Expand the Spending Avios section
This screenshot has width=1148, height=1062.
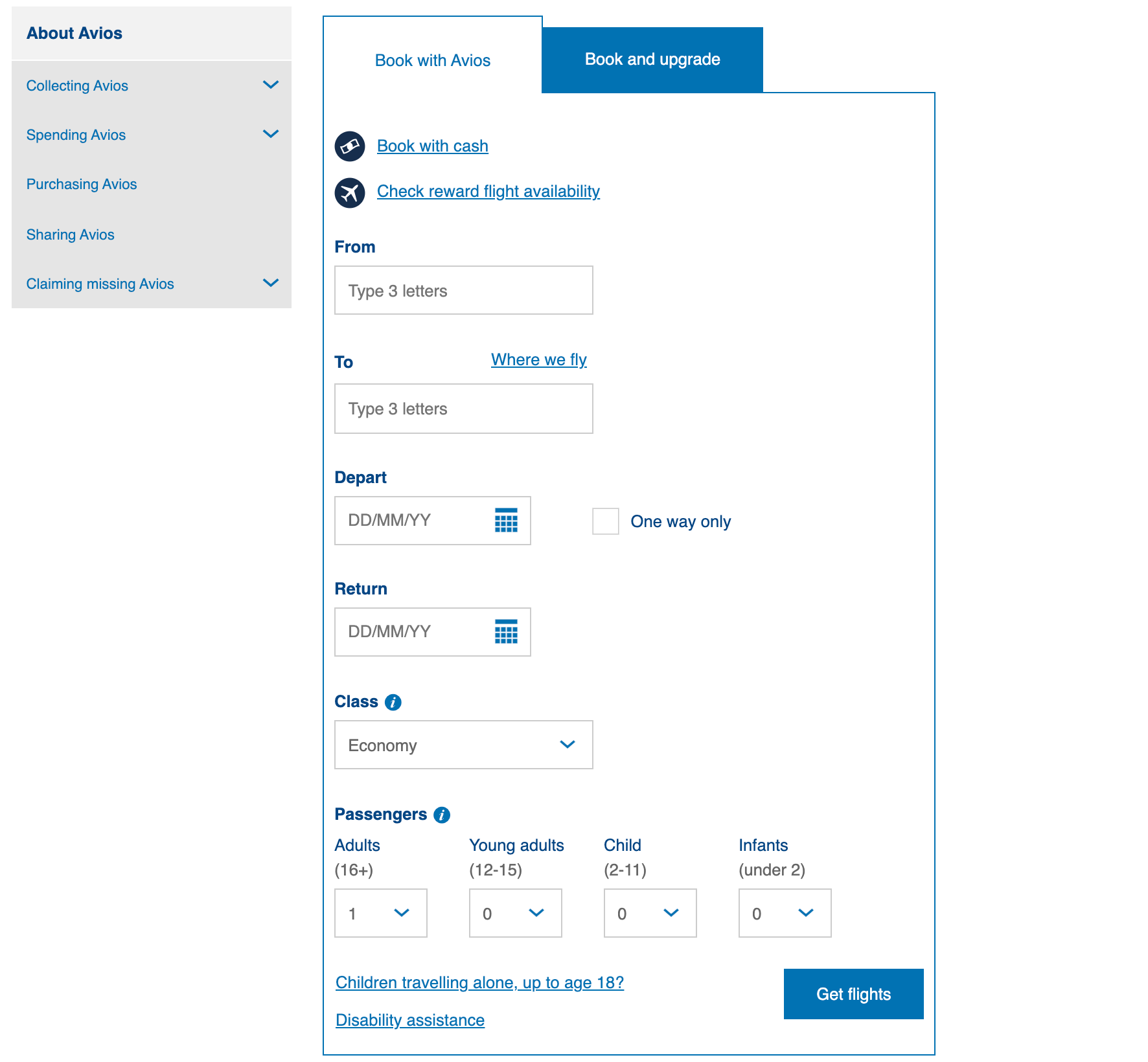(x=272, y=134)
